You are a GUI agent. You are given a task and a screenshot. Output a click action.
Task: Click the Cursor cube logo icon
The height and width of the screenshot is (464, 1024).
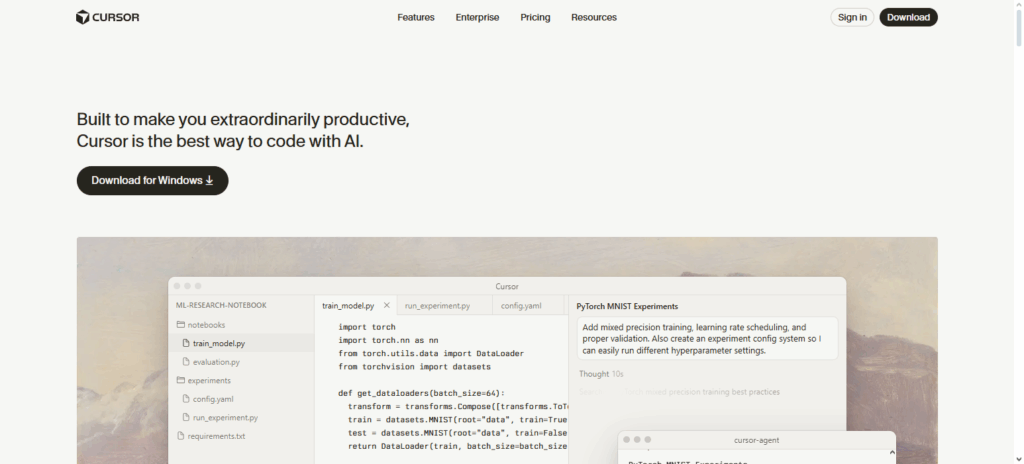pyautogui.click(x=83, y=17)
